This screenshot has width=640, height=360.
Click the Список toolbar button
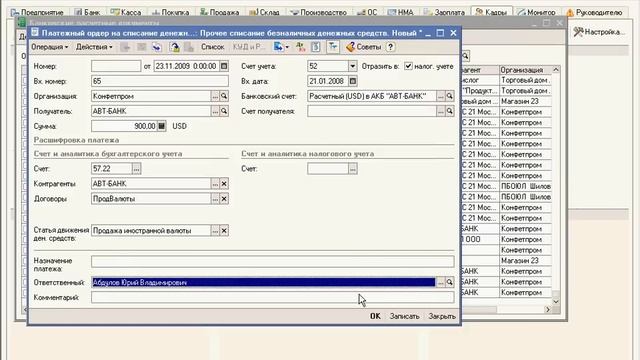(213, 47)
